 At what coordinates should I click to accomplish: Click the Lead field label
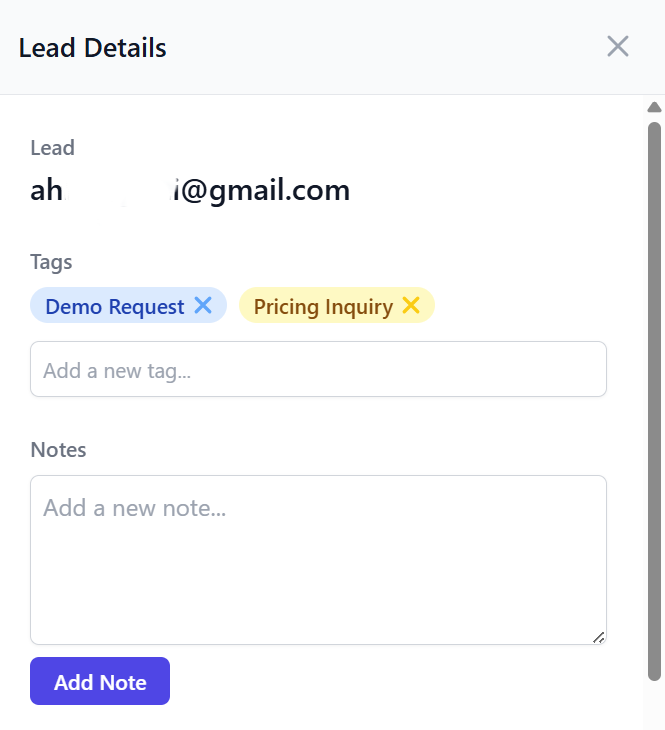coord(52,148)
